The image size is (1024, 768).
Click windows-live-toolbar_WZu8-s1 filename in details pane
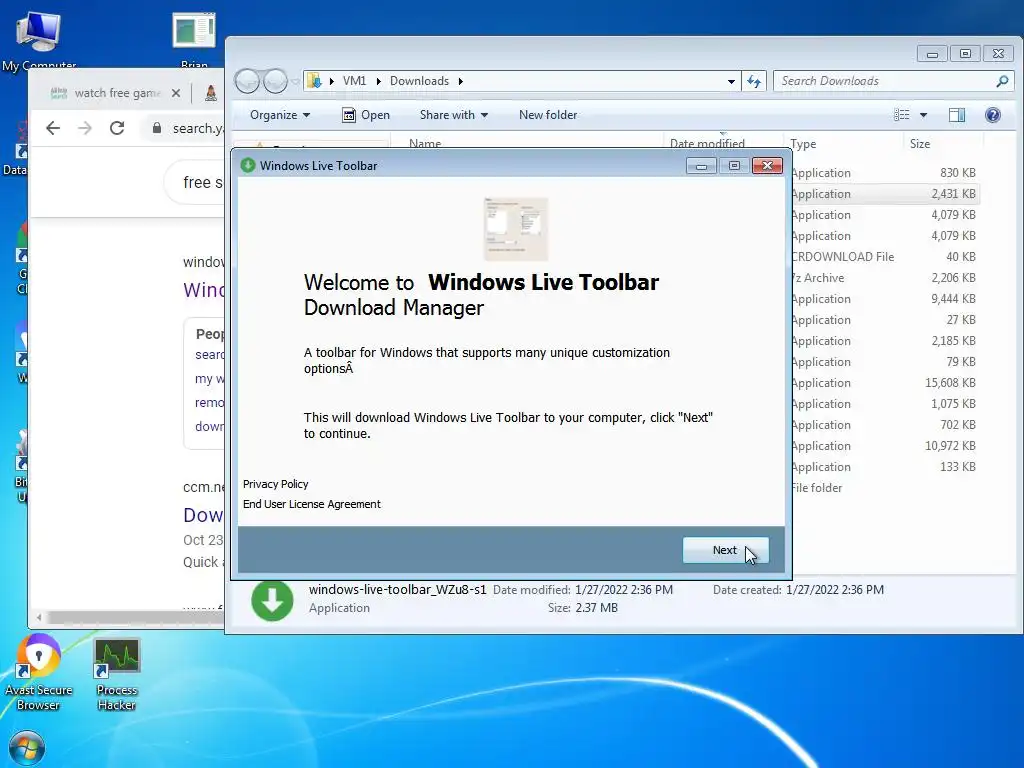point(397,590)
